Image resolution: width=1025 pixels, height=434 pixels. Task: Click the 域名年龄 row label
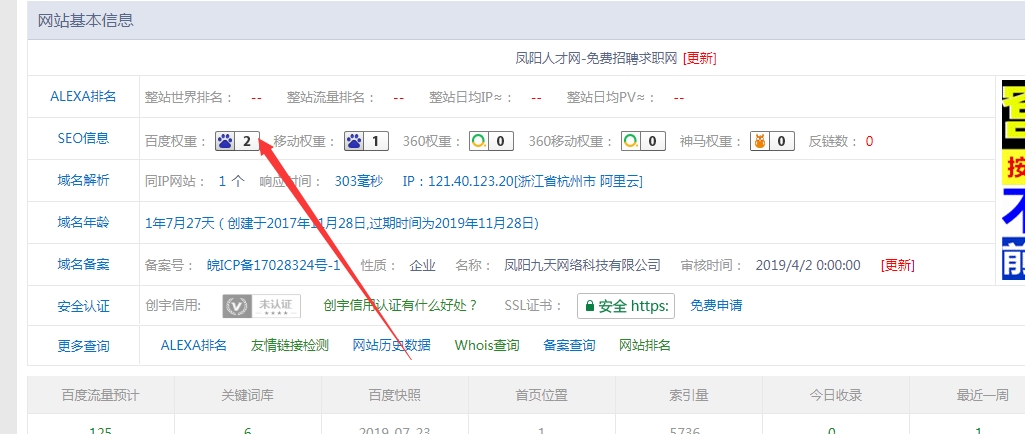click(x=83, y=222)
